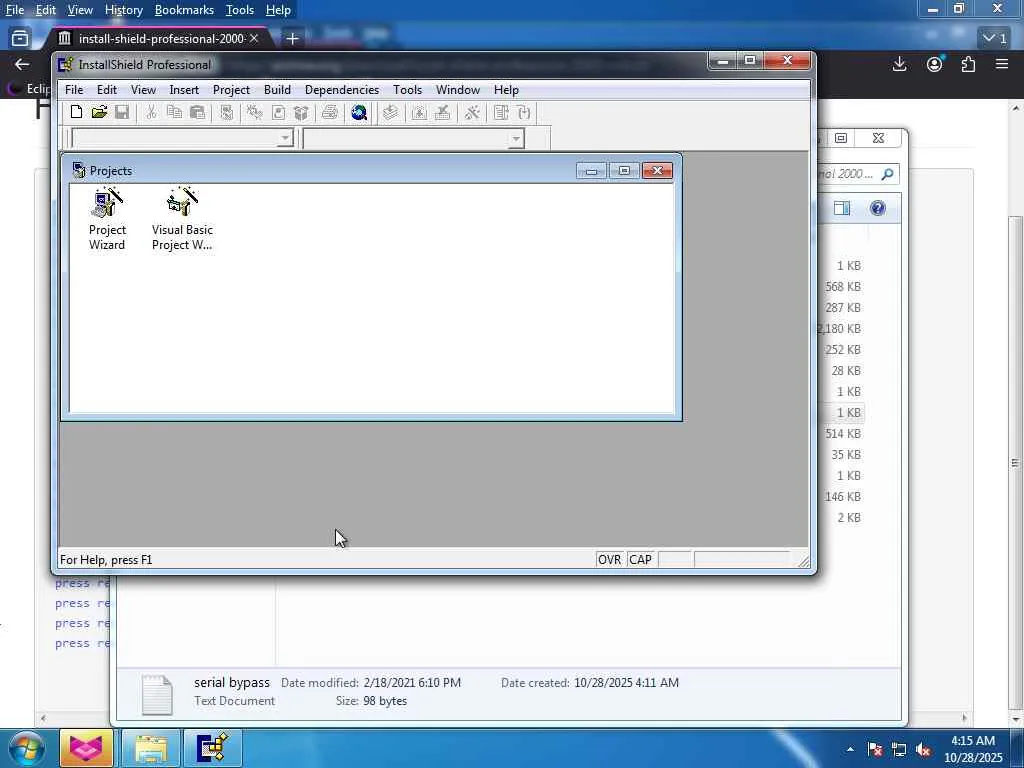Open the InstallShield Tools menu
The image size is (1024, 768).
[x=408, y=89]
